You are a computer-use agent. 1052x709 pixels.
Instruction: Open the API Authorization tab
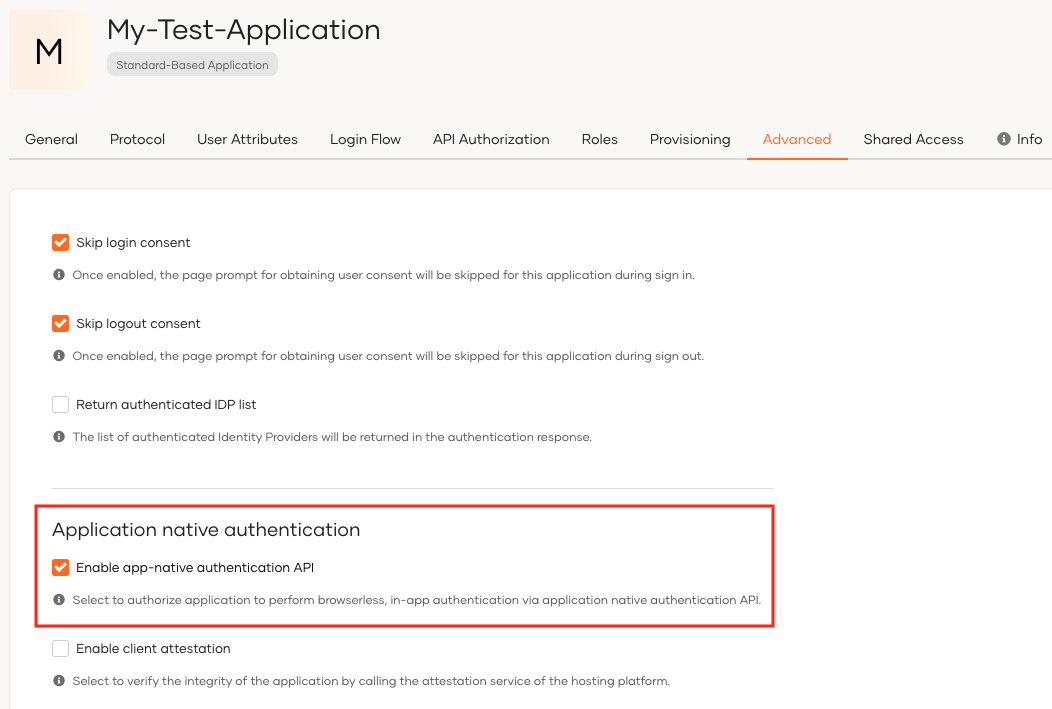491,139
